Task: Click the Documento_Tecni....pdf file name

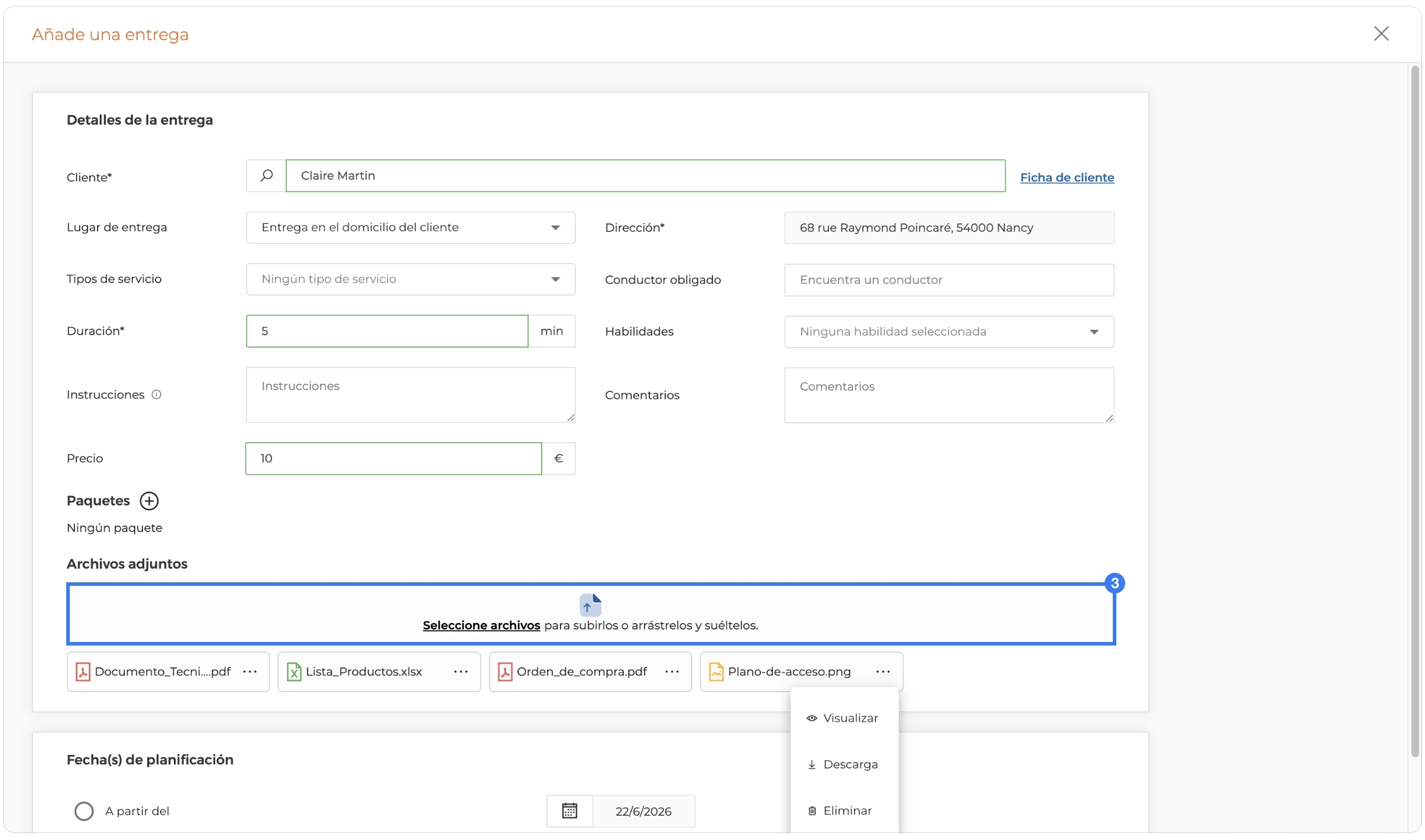Action: pyautogui.click(x=163, y=672)
